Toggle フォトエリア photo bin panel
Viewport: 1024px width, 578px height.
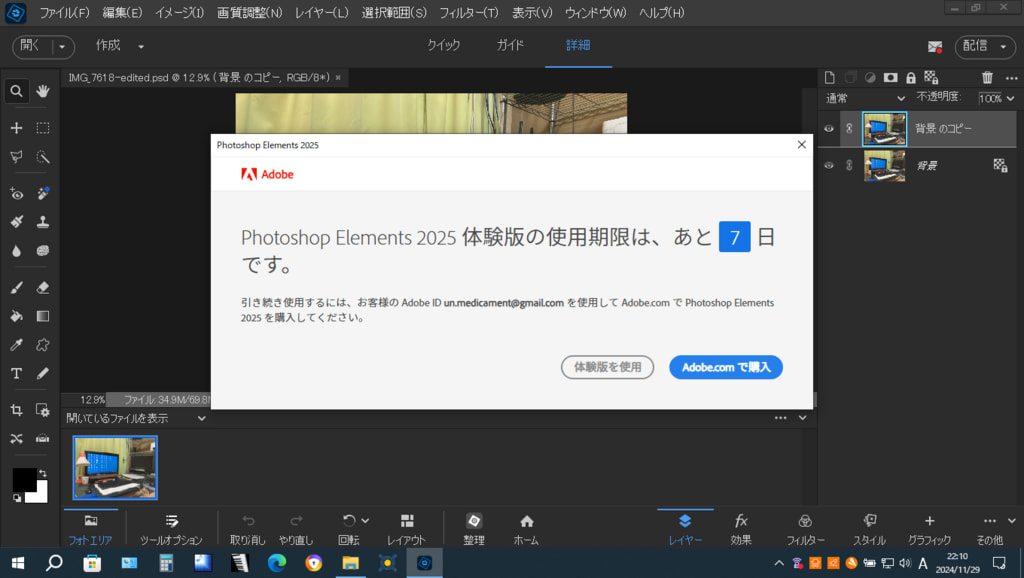pyautogui.click(x=90, y=530)
